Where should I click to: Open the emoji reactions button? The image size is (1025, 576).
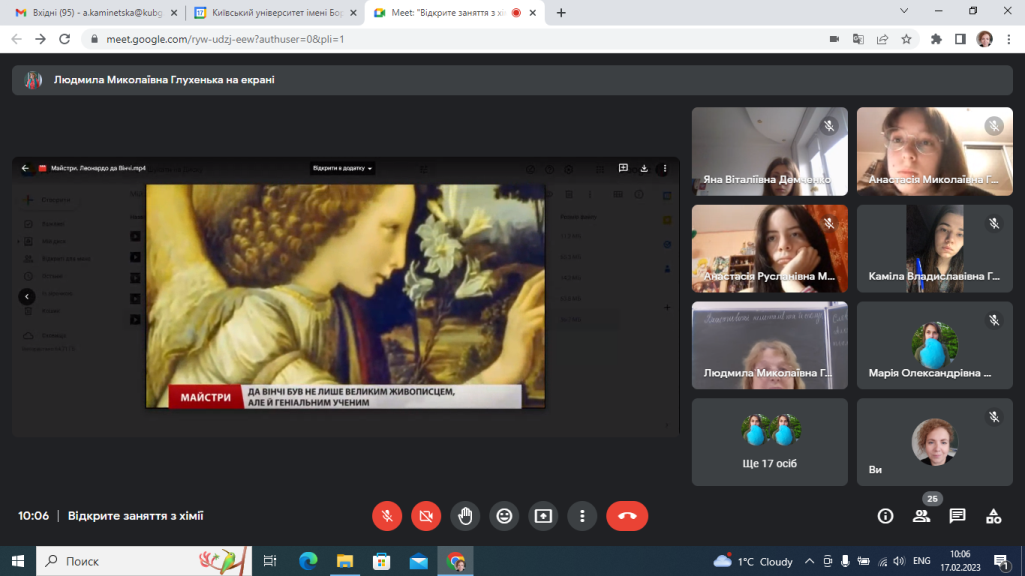[504, 516]
